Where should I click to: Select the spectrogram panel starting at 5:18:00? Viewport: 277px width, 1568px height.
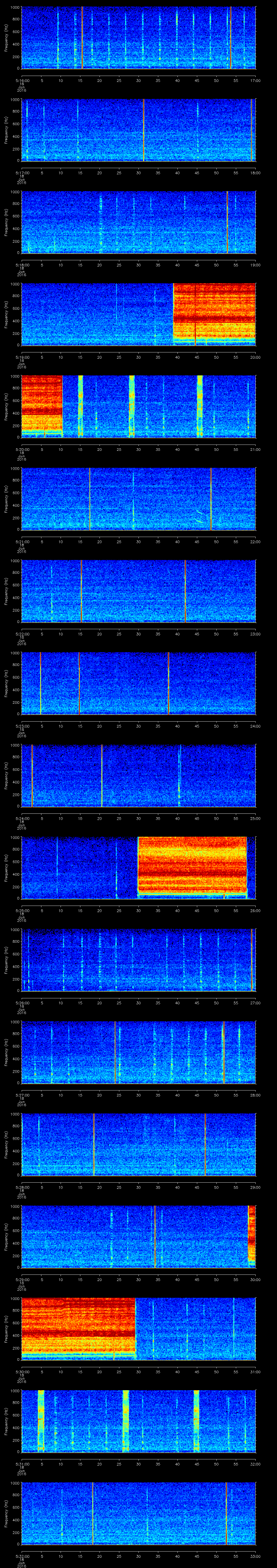tap(139, 222)
